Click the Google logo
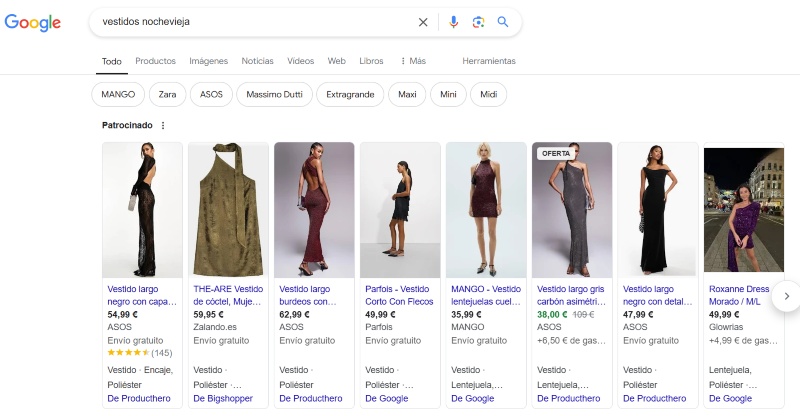The image size is (800, 416). (x=33, y=22)
